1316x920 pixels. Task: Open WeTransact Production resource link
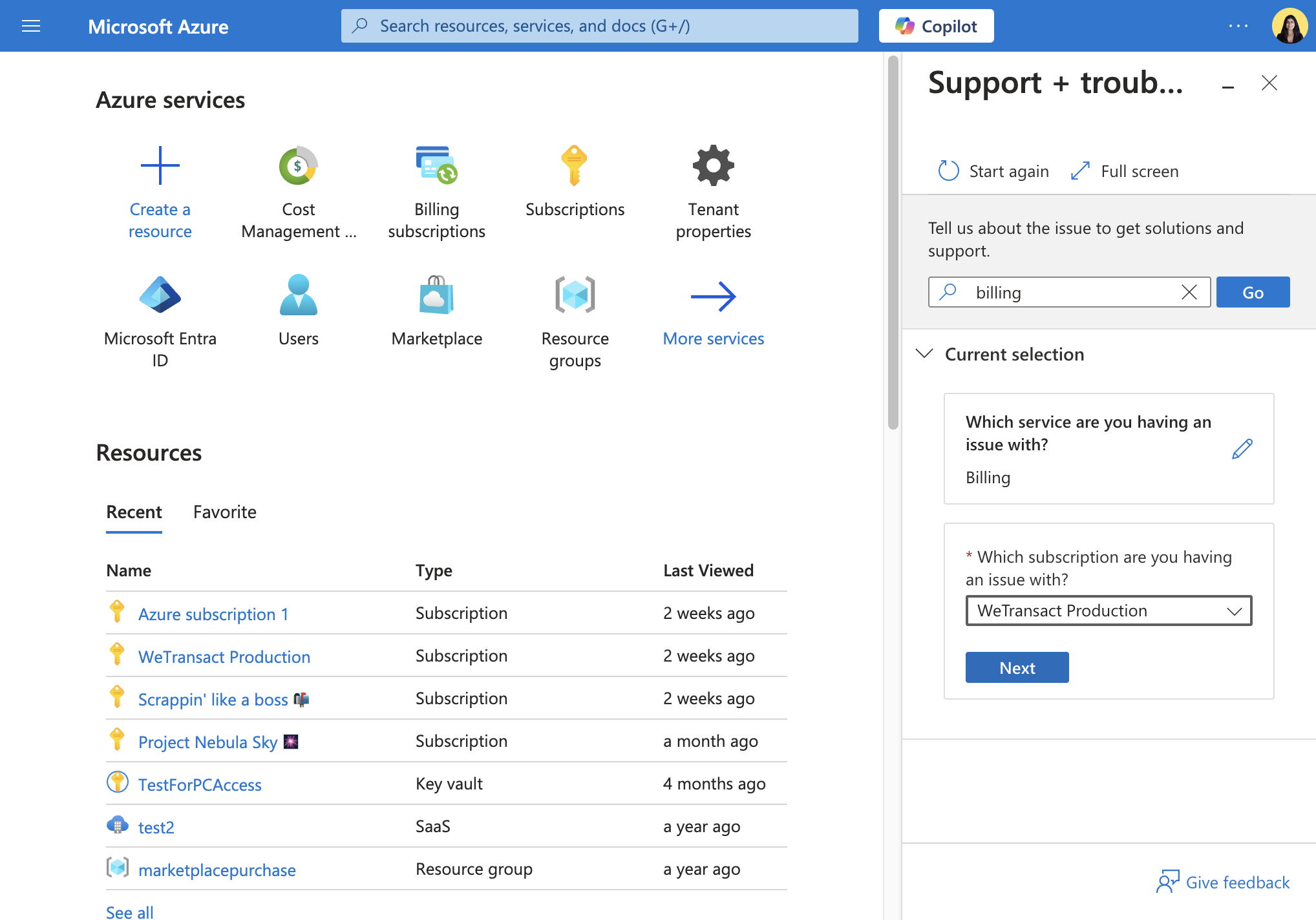pyautogui.click(x=224, y=656)
